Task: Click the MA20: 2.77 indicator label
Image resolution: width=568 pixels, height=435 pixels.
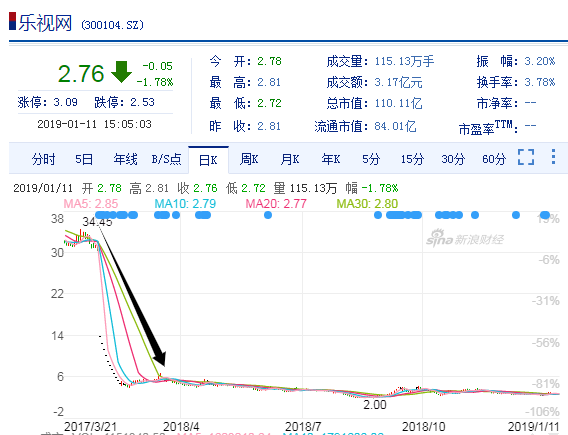Action: click(276, 204)
